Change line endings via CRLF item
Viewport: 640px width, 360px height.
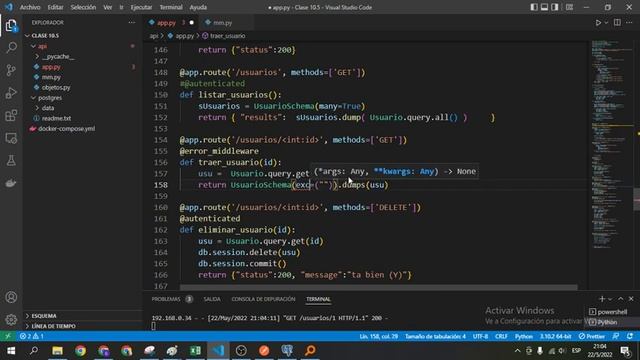point(501,336)
